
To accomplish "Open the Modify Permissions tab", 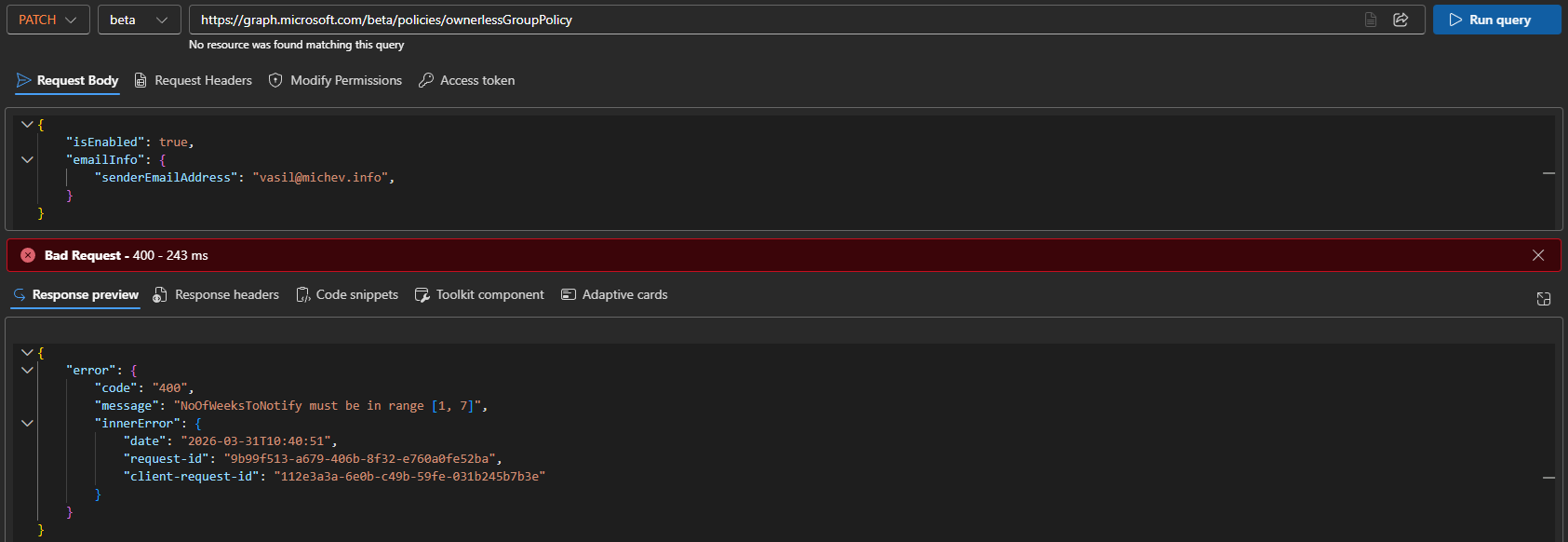I will tap(335, 81).
